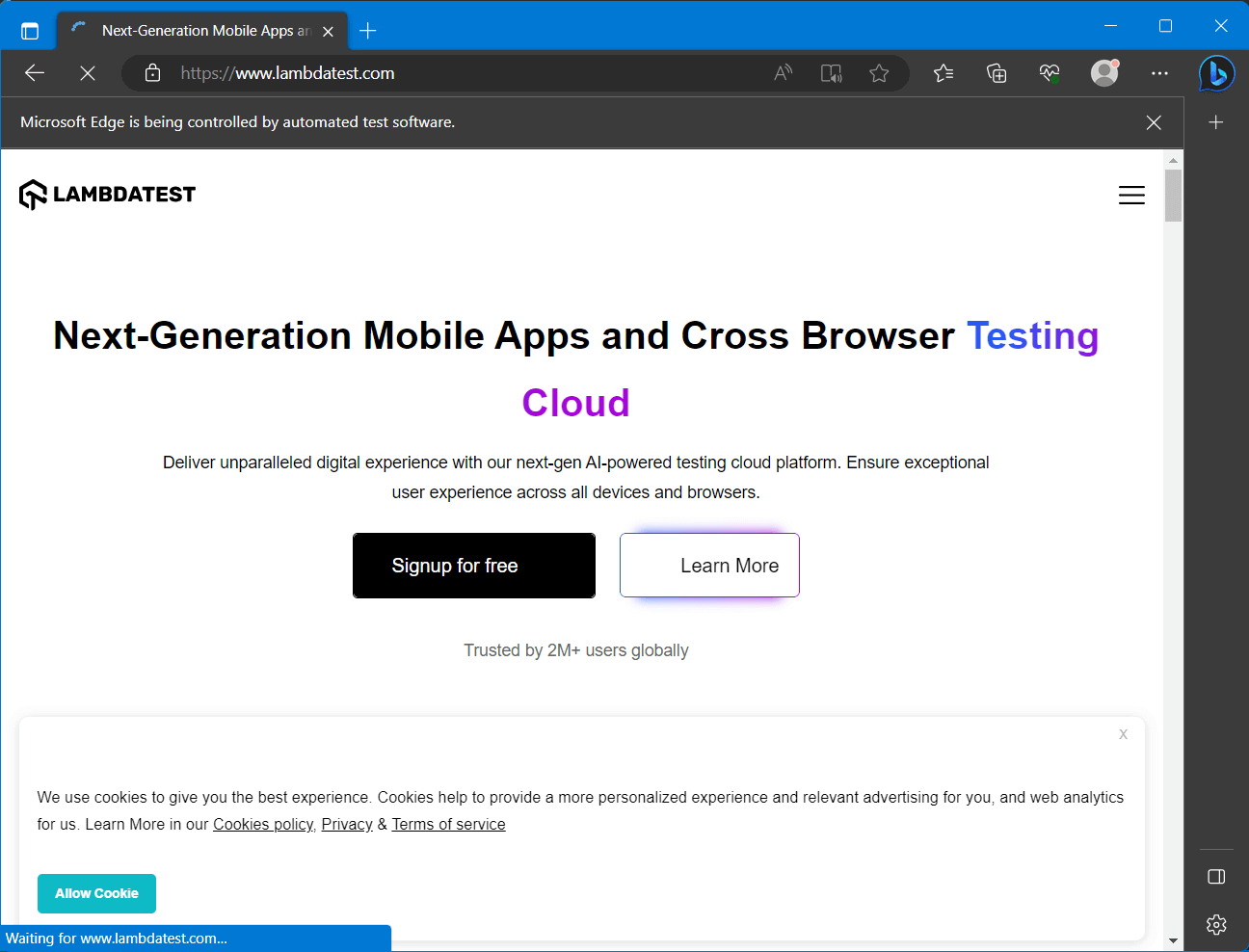Click Allow Cookie in the banner
Image resolution: width=1249 pixels, height=952 pixels.
(x=96, y=893)
